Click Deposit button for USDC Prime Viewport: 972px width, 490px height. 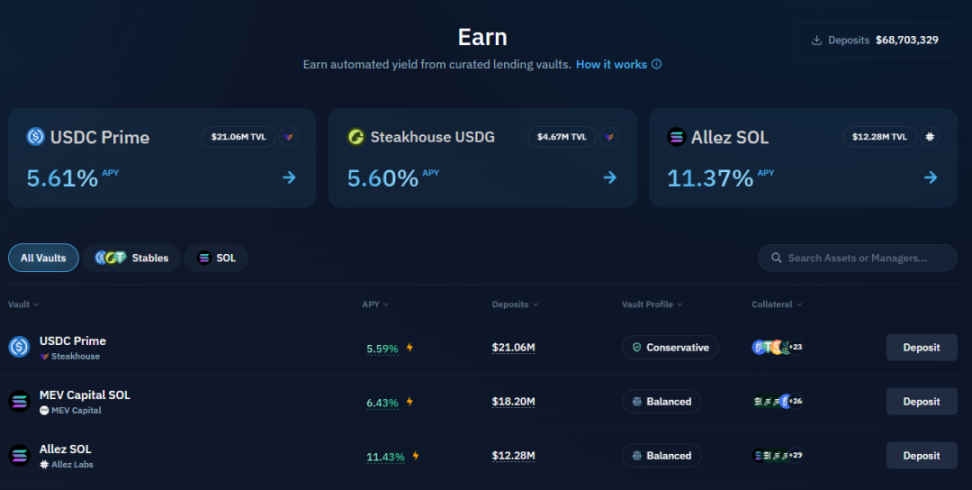921,347
